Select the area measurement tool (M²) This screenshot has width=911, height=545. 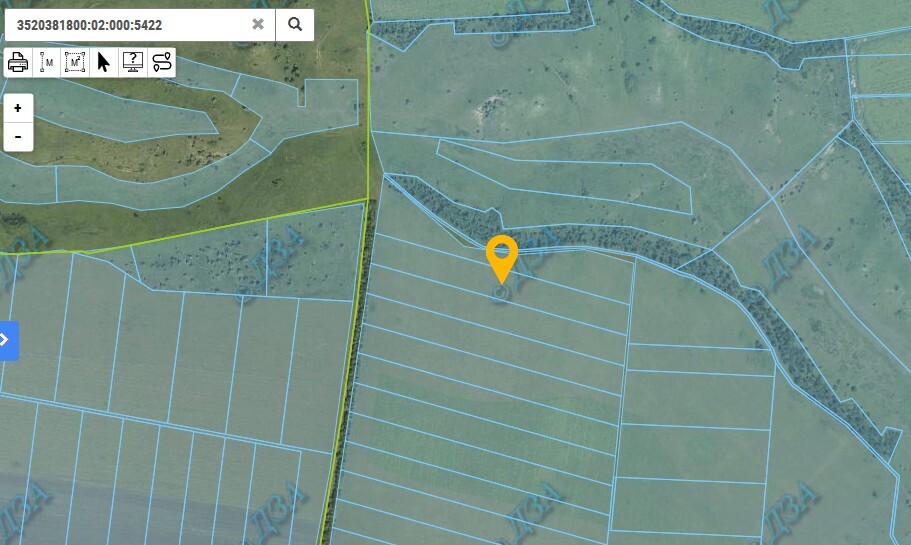(75, 62)
